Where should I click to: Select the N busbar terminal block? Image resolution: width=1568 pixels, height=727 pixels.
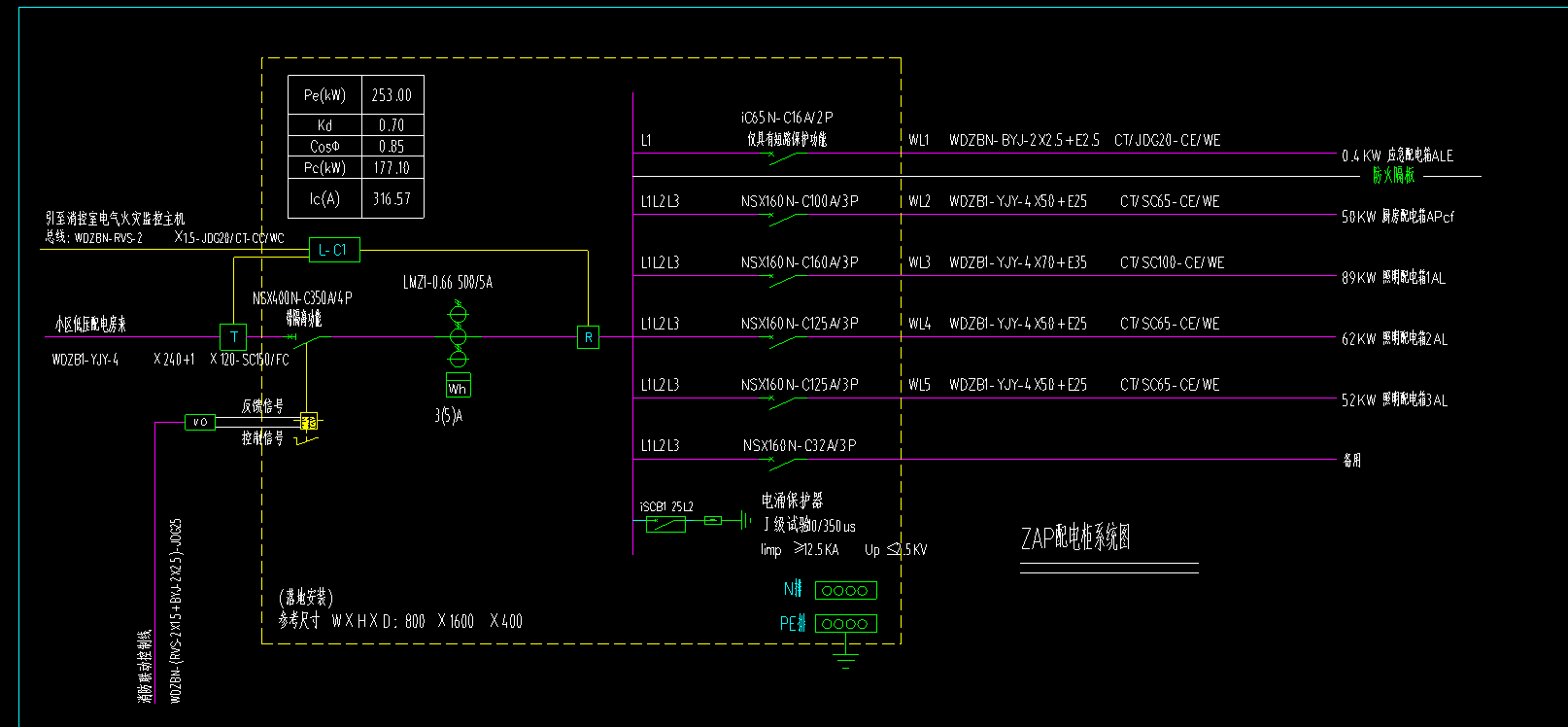click(845, 590)
